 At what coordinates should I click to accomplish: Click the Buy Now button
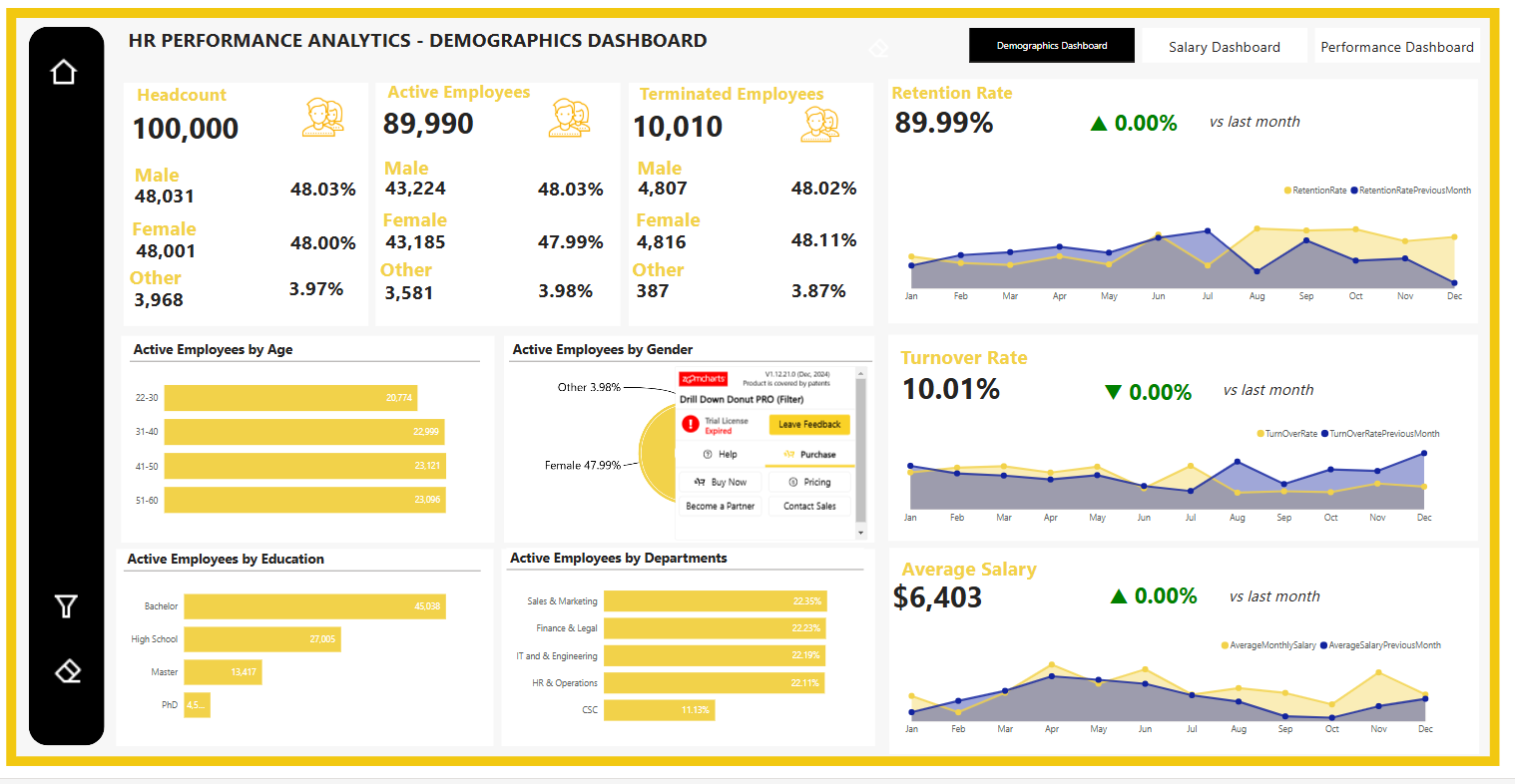721,482
